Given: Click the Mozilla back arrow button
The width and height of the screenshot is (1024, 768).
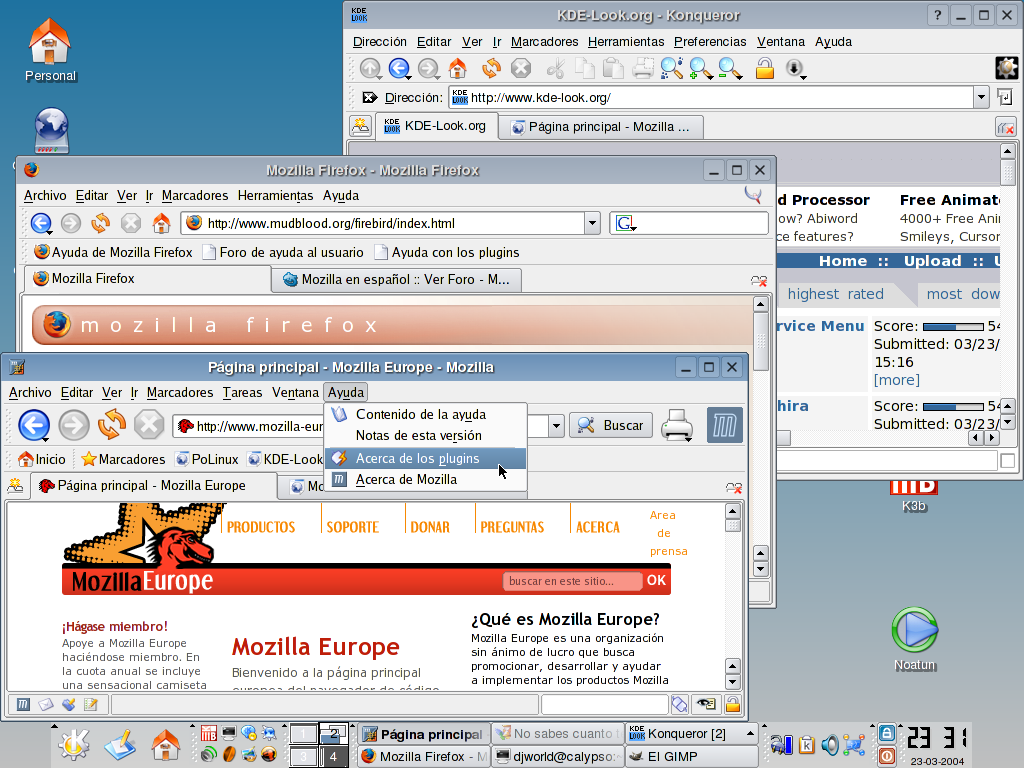Looking at the screenshot, I should click(x=34, y=425).
